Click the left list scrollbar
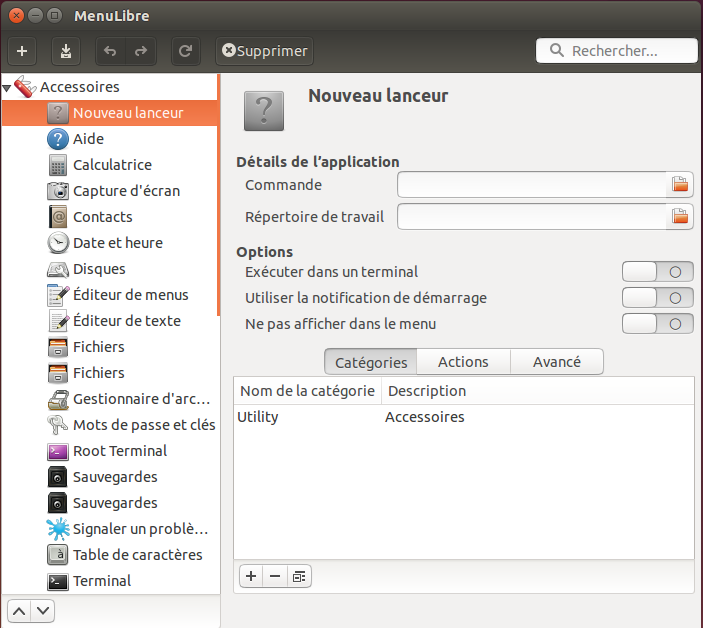The width and height of the screenshot is (703, 628). (219, 195)
